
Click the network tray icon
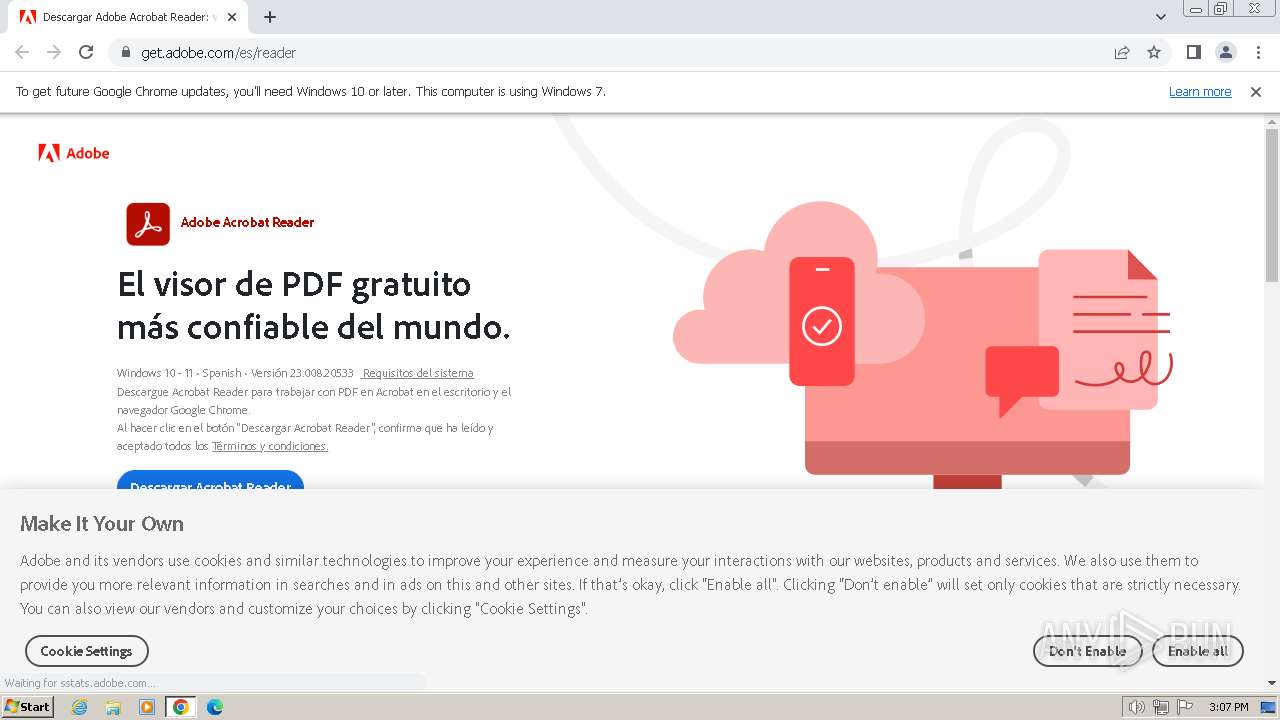(x=1161, y=707)
